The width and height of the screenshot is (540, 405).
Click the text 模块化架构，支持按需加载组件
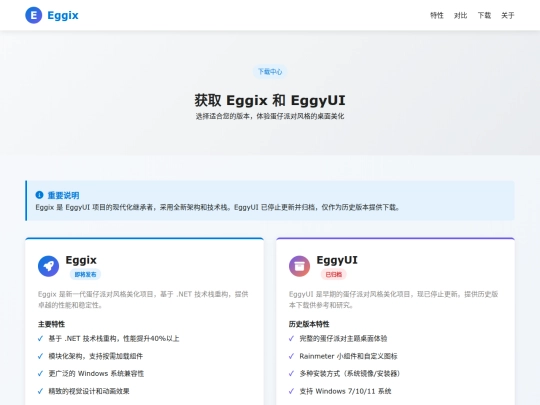(95, 356)
